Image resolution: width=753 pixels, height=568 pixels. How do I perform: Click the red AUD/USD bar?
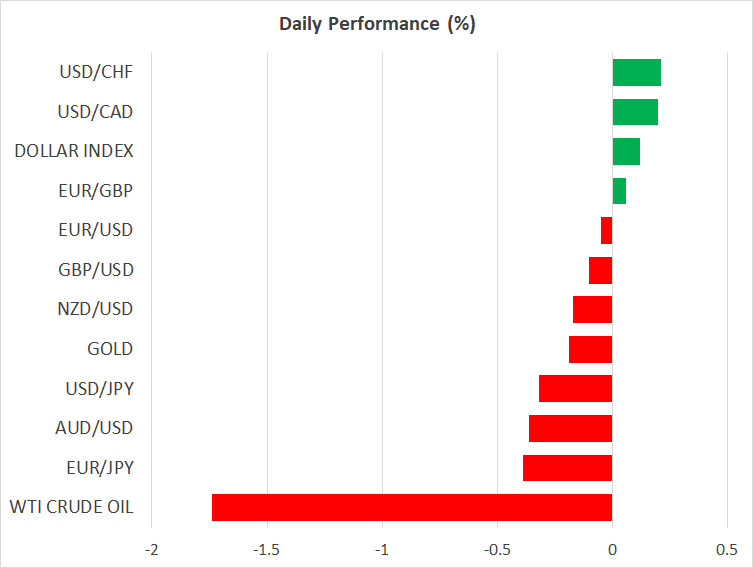[570, 428]
